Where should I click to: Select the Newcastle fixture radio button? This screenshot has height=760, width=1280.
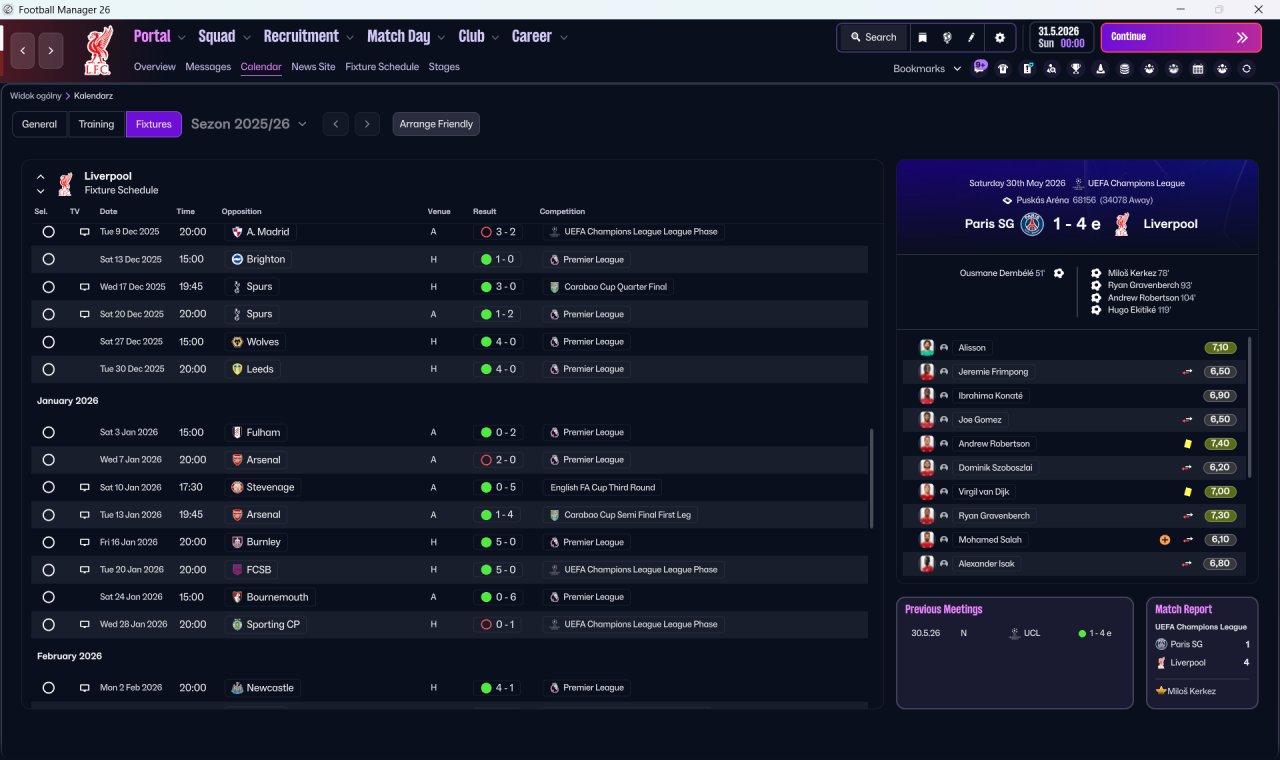[x=48, y=688]
